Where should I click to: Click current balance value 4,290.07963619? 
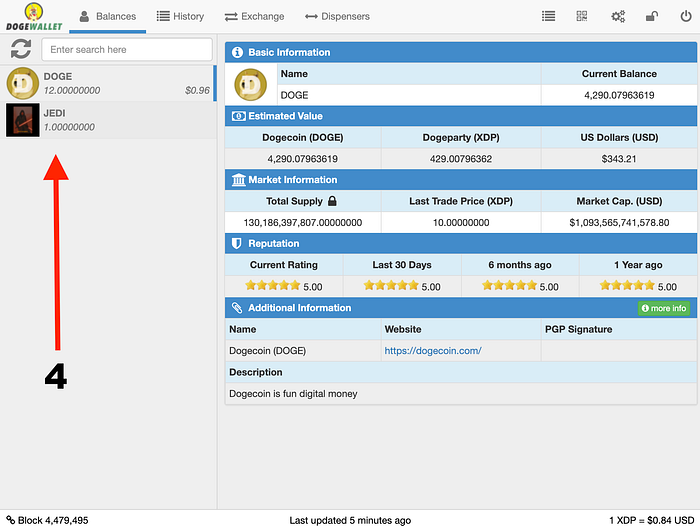click(619, 95)
